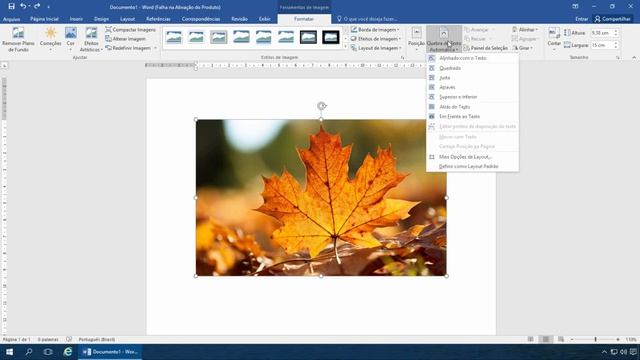Viewport: 640px width, 360px height.
Task: Click Definir como Layout Padrão
Action: pyautogui.click(x=473, y=167)
